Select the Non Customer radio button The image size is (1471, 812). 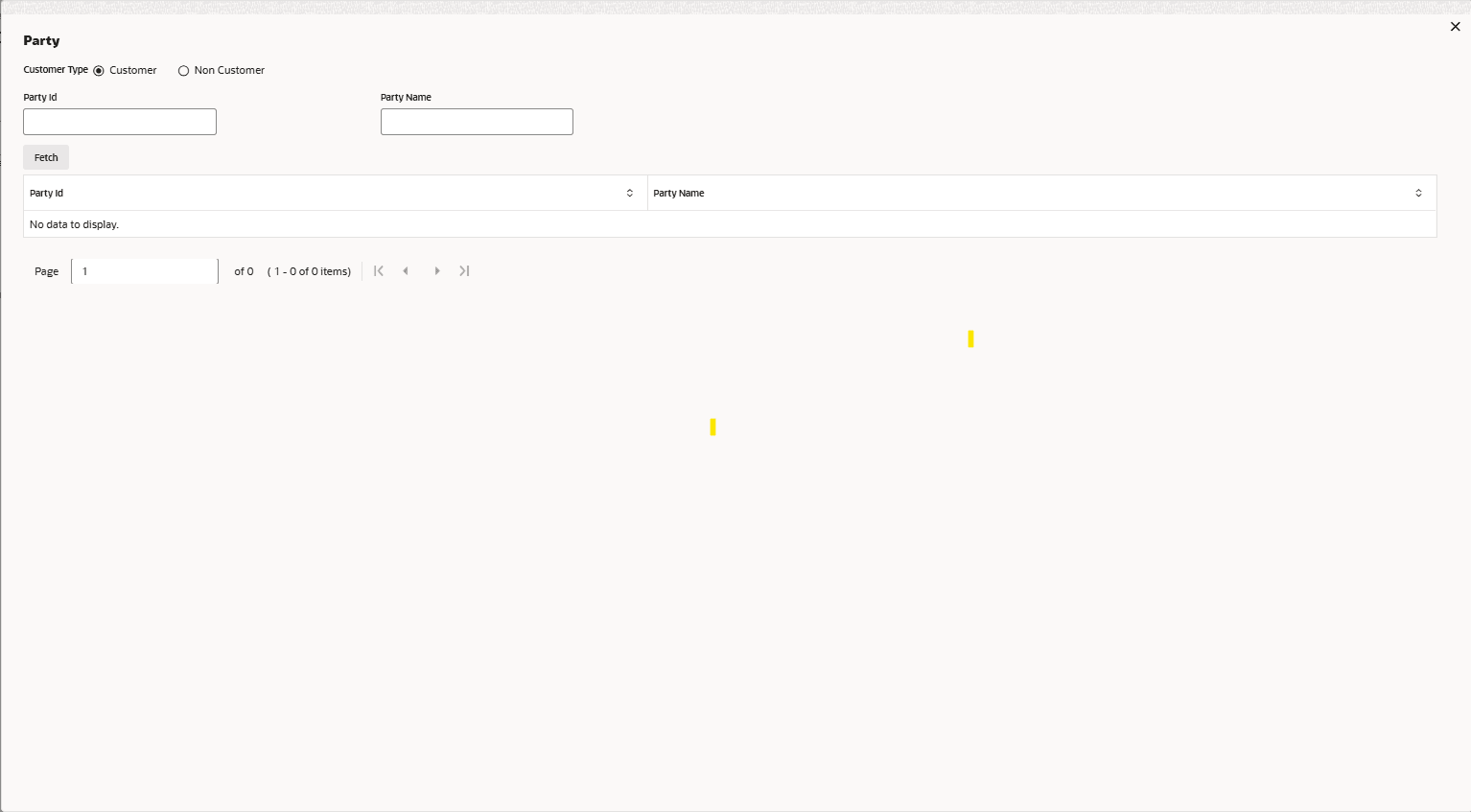[x=183, y=71]
